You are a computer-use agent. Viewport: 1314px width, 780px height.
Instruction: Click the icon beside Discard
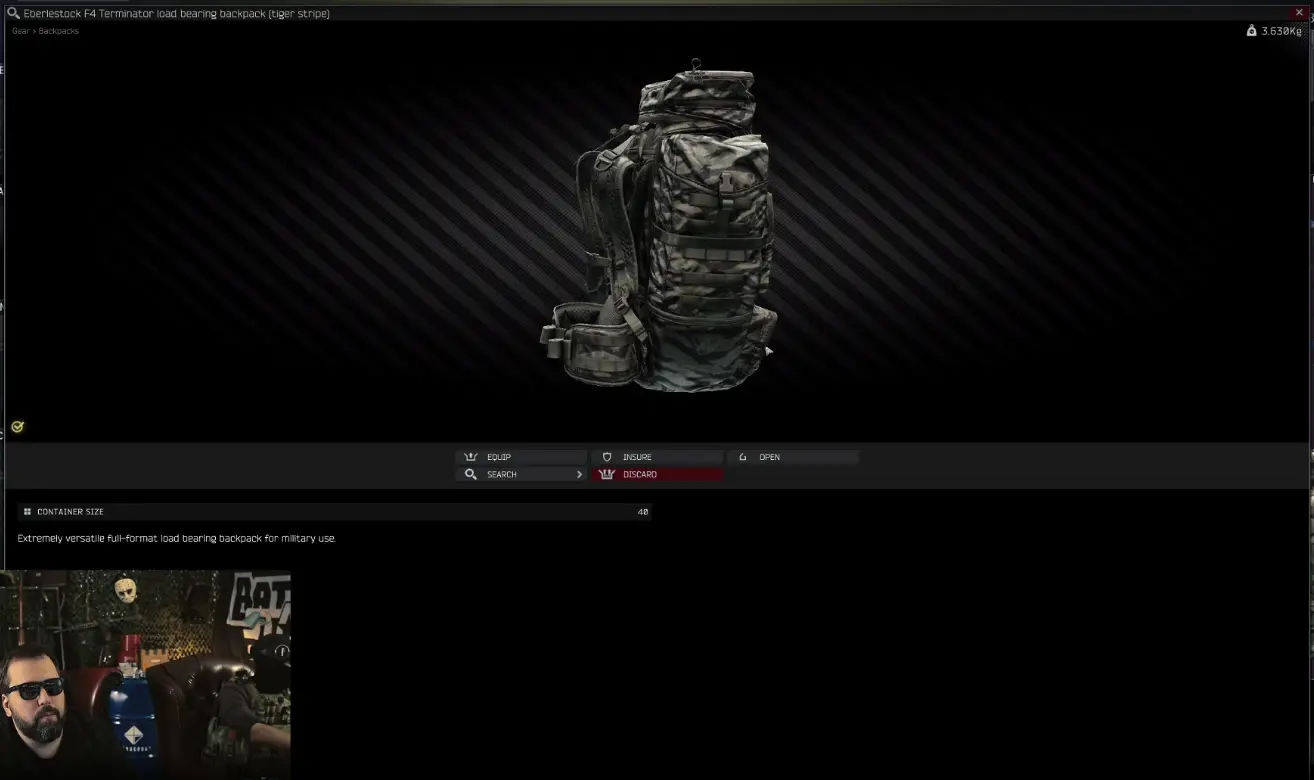pyautogui.click(x=606, y=474)
